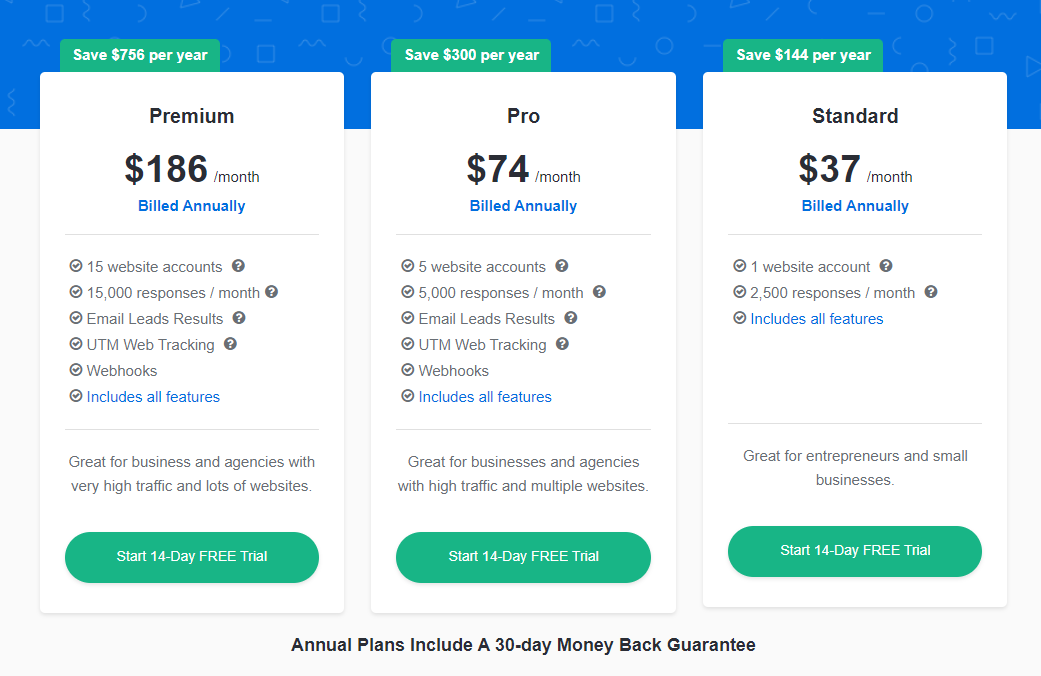This screenshot has width=1041, height=676.
Task: Click the checkmark icon next to Webhooks under Premium
Action: (74, 370)
